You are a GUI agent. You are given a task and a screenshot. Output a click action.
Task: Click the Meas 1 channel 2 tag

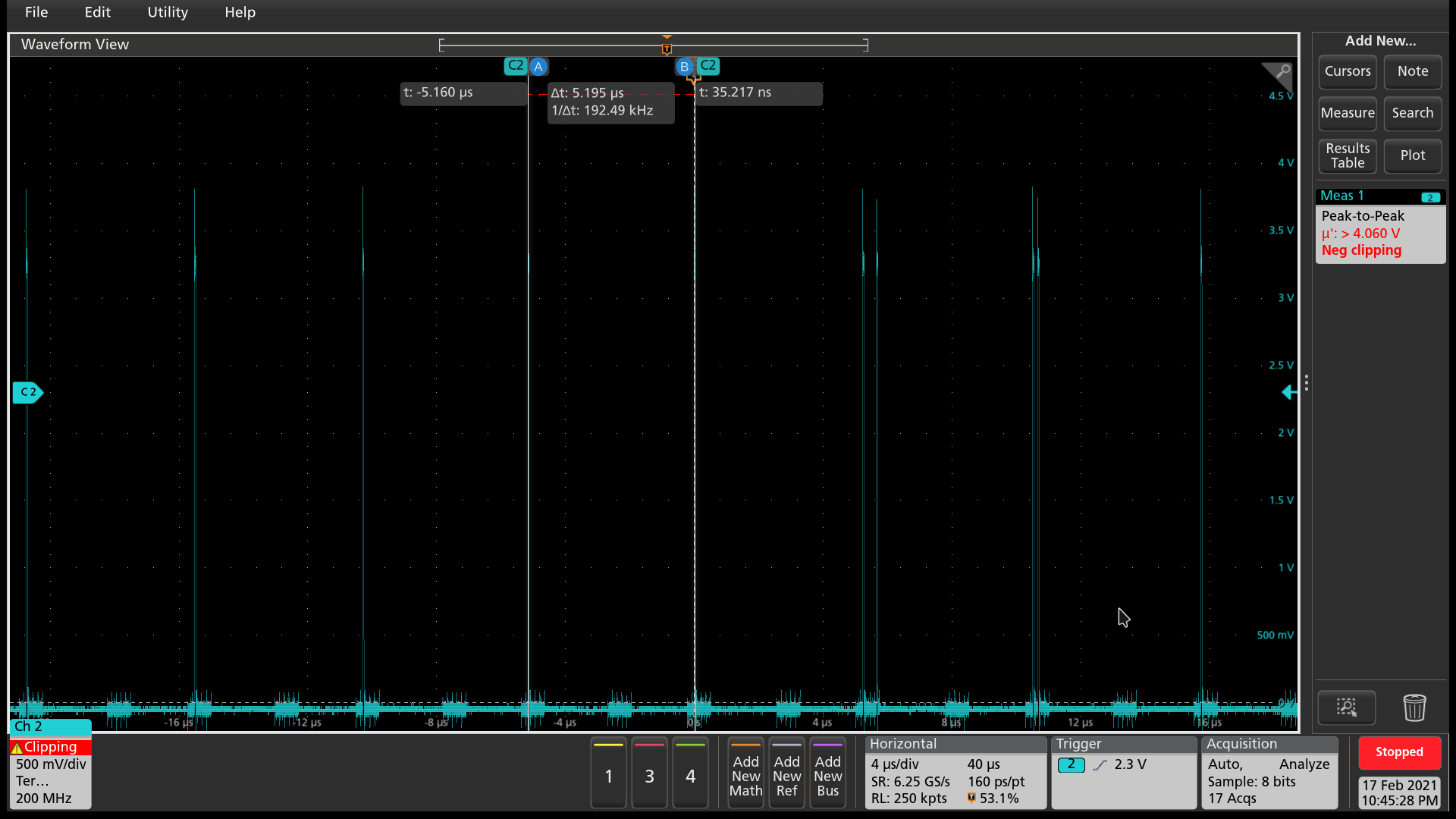[1430, 197]
